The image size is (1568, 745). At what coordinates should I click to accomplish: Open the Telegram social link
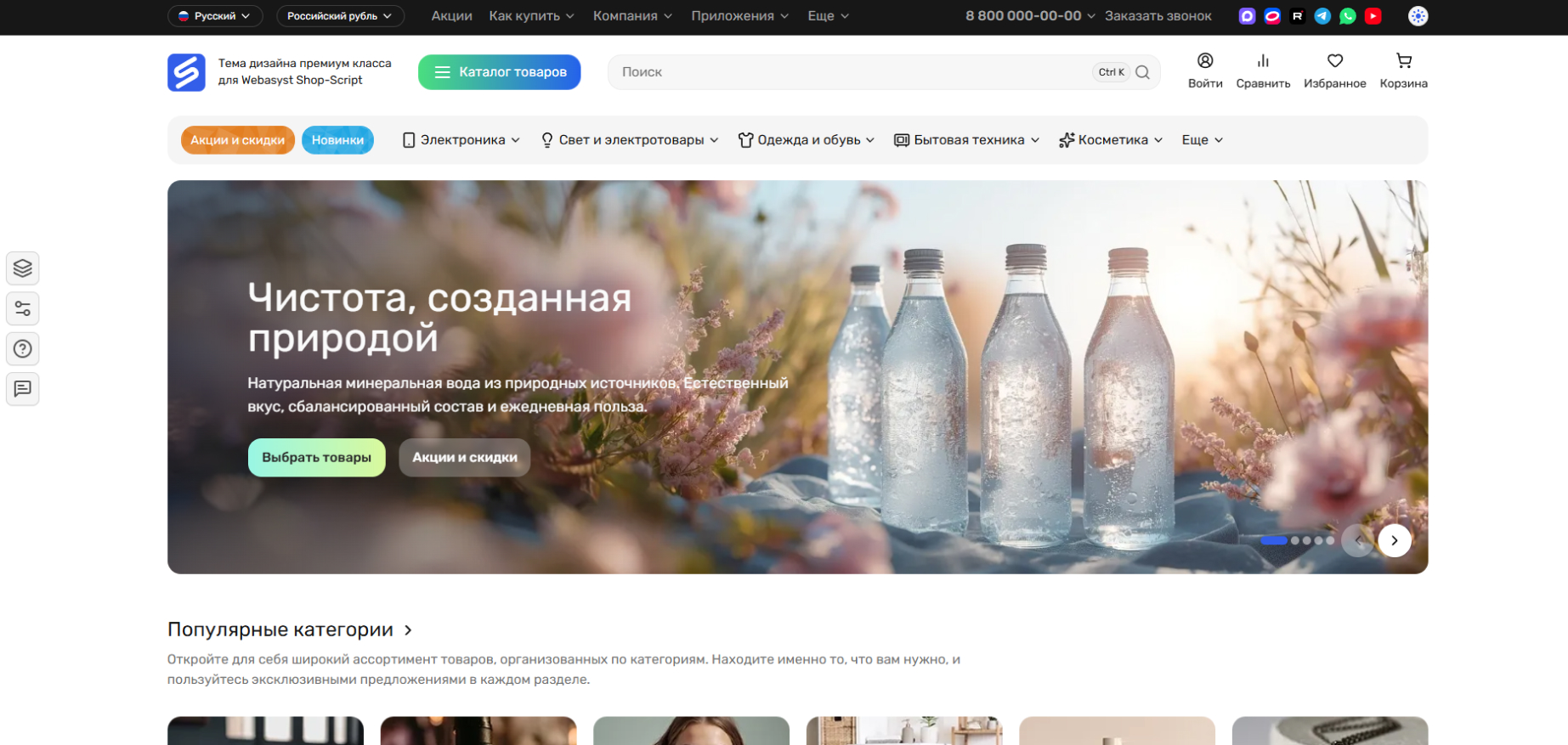click(1322, 16)
